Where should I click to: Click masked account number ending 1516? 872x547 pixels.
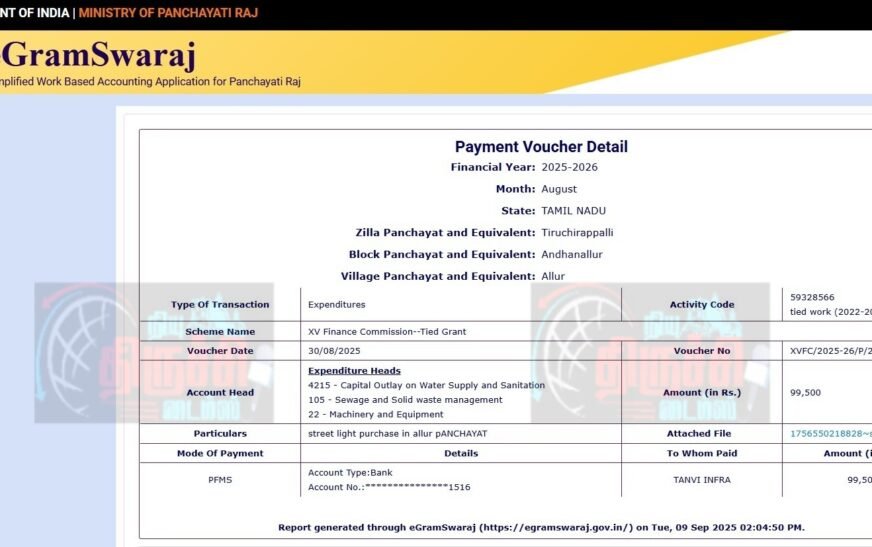(x=389, y=487)
